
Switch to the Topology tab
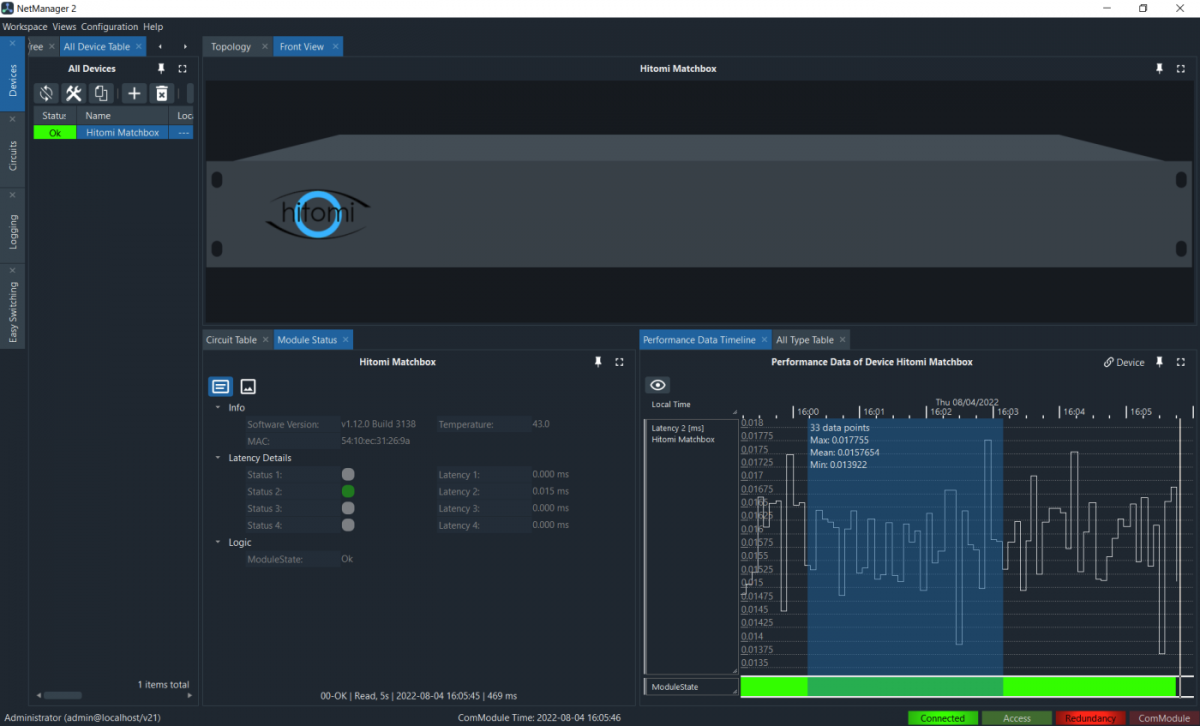tap(232, 46)
